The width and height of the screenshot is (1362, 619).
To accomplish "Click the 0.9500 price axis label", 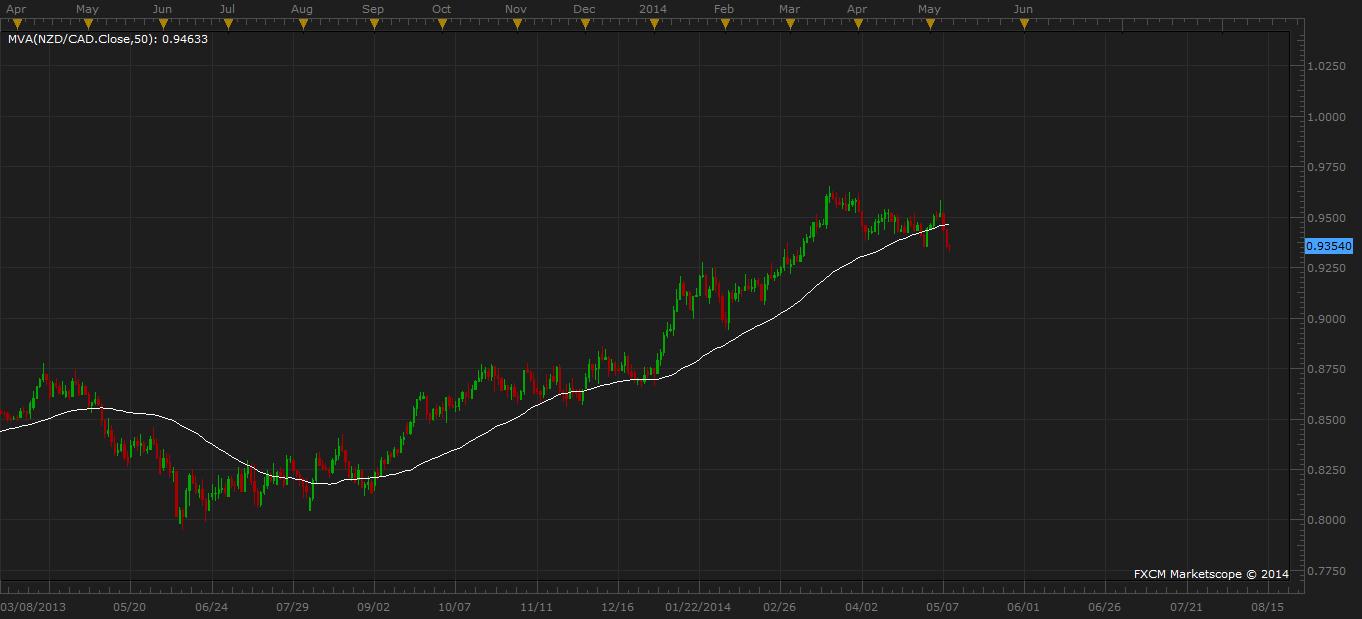I will coord(1326,217).
